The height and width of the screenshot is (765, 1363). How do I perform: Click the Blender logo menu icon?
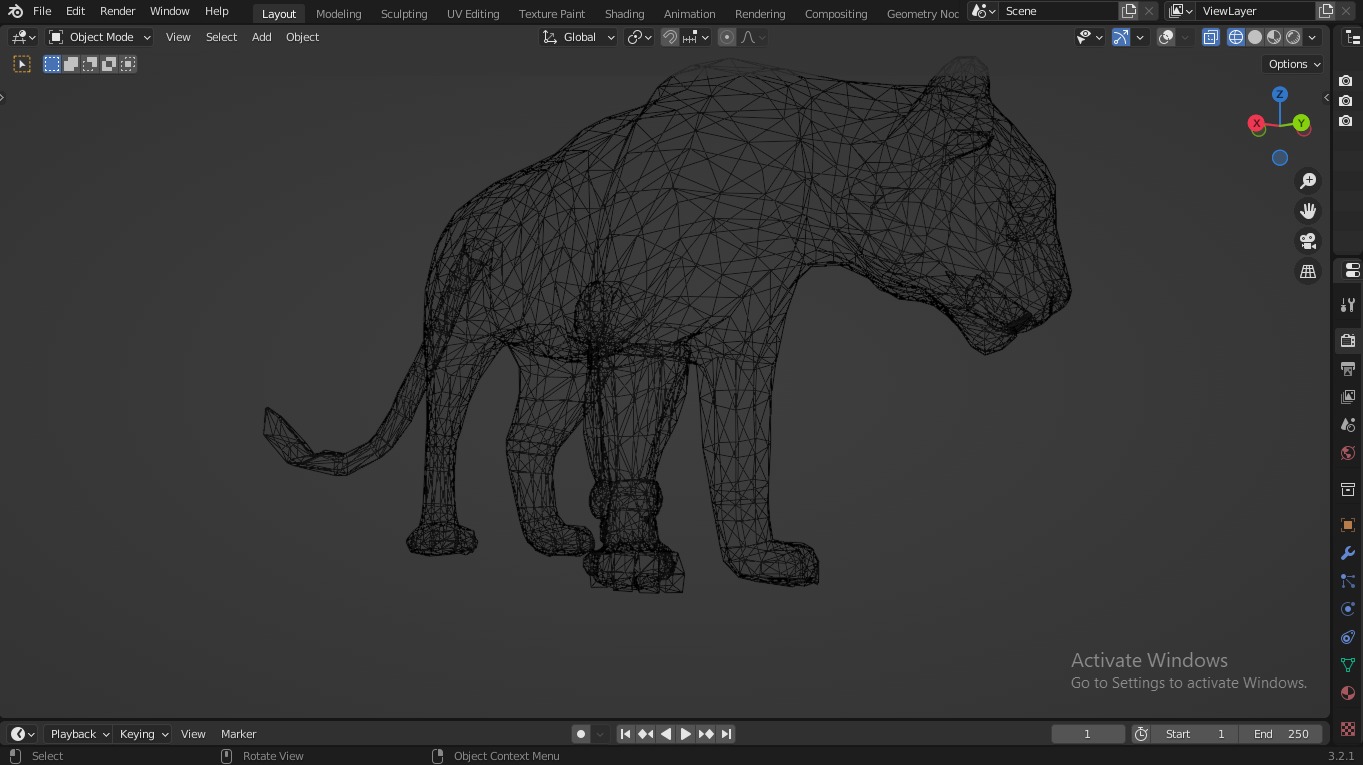pyautogui.click(x=15, y=11)
